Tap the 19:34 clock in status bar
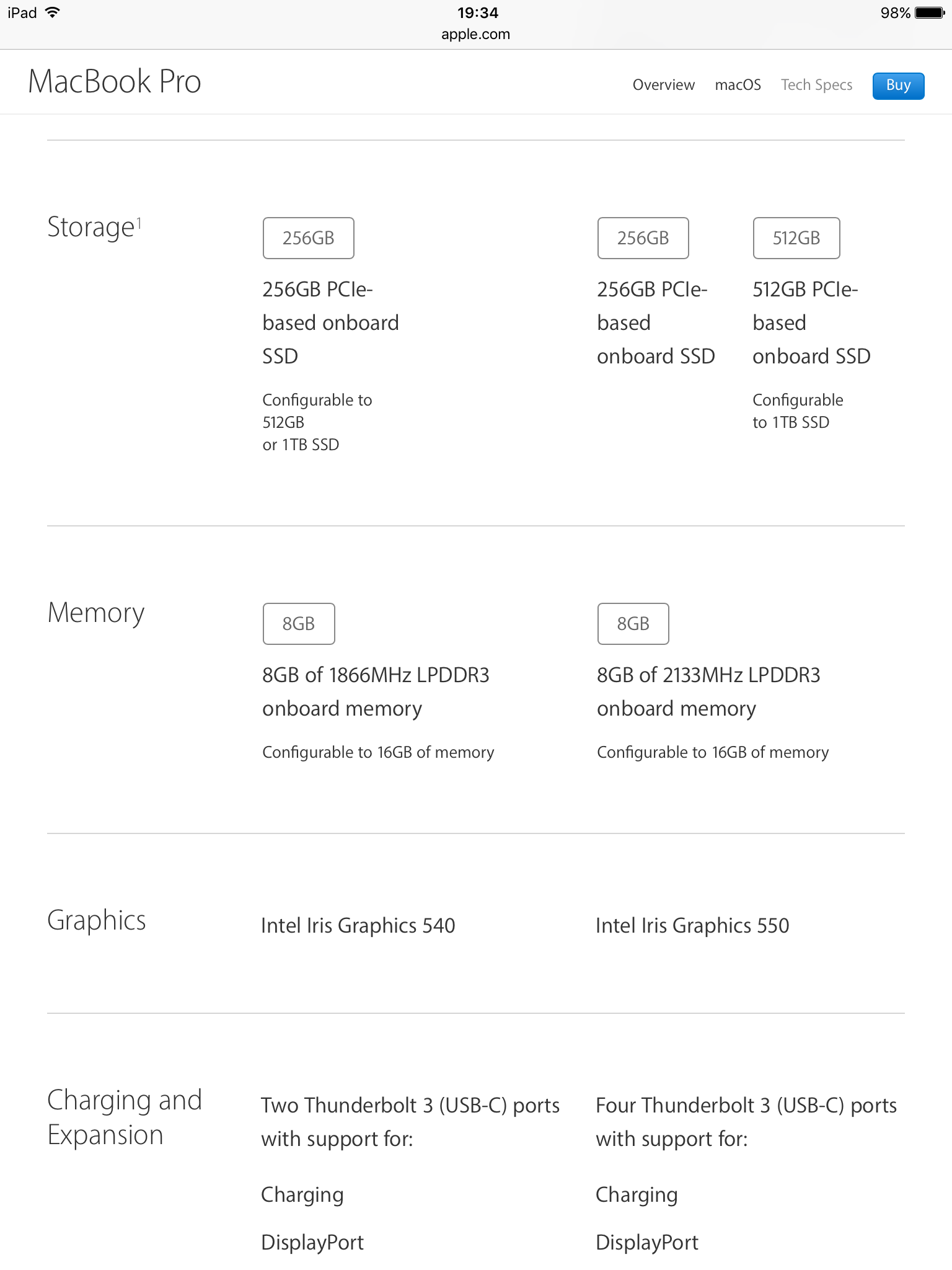Viewport: 952px width, 1270px height. 477,12
